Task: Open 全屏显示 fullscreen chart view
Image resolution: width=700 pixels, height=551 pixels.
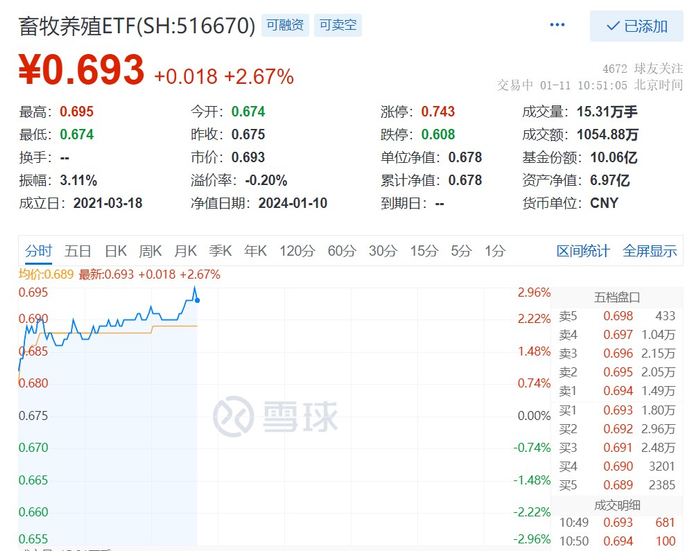Action: click(650, 251)
